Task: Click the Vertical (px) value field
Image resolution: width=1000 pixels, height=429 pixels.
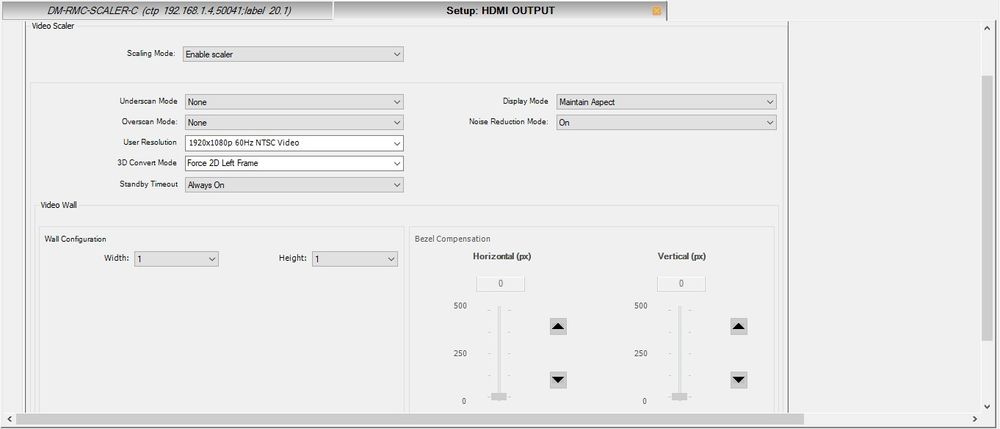Action: 681,284
